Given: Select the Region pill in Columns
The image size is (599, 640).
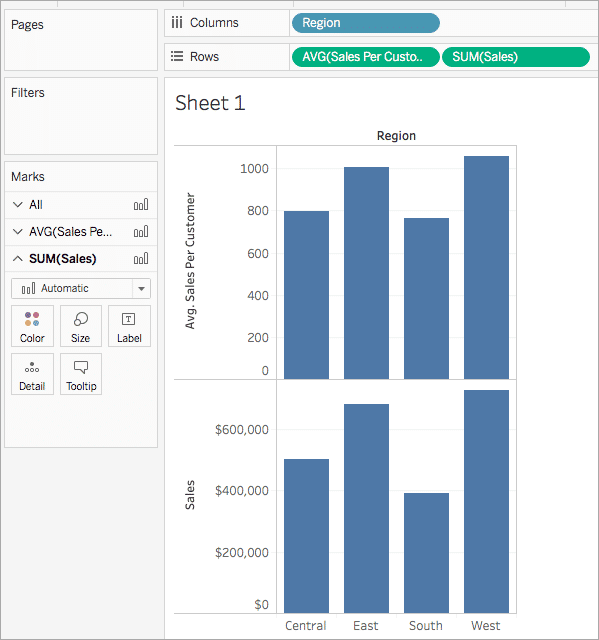Looking at the screenshot, I should pos(366,23).
